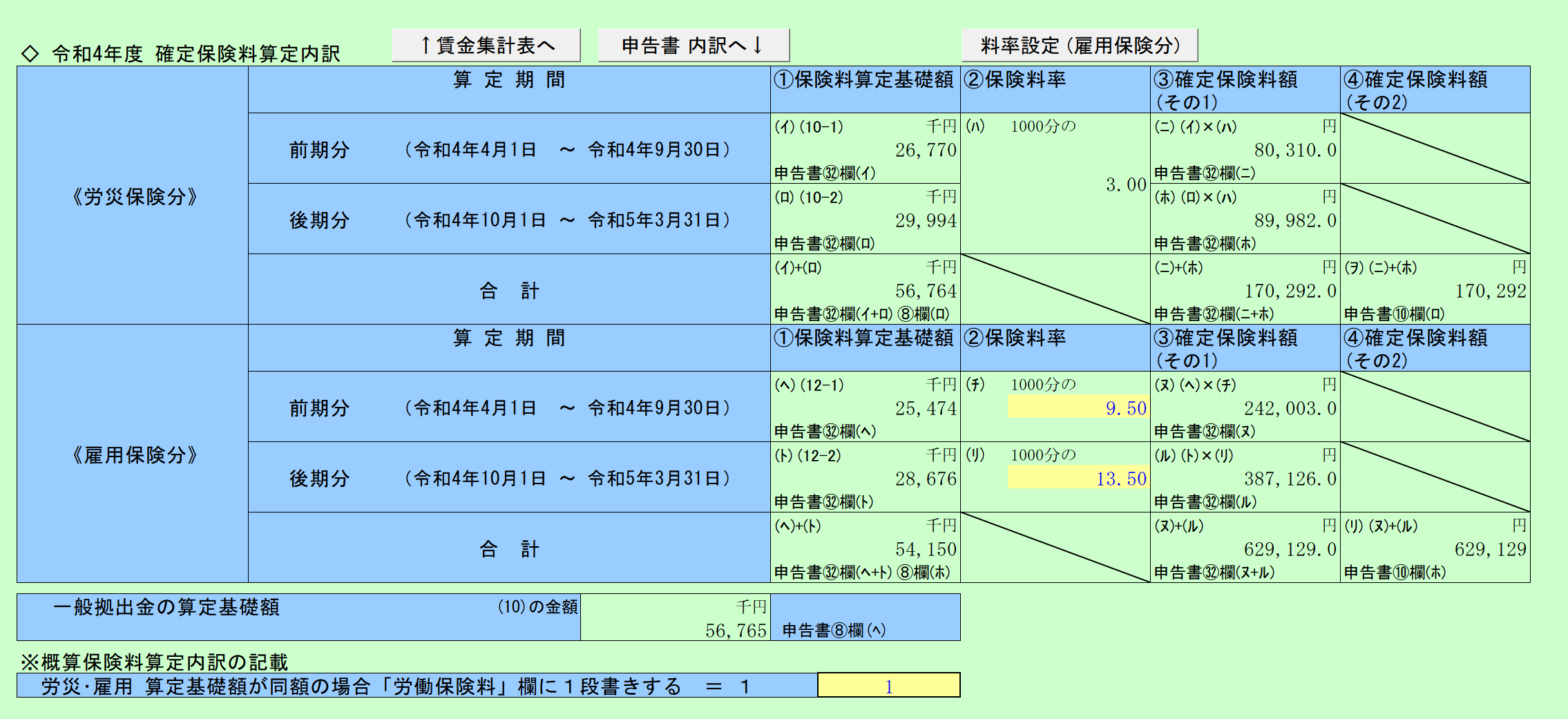Click the 56,764 労災 total base amount

coord(926,291)
